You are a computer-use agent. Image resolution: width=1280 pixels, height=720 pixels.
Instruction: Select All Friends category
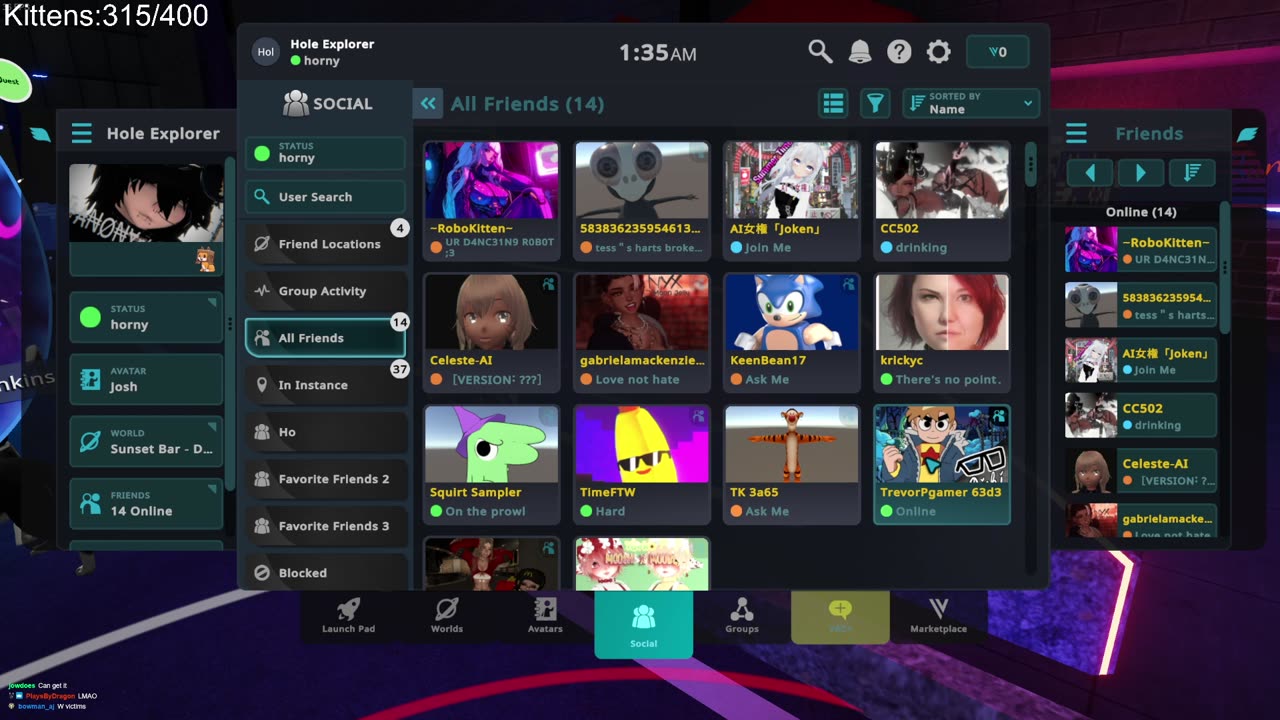pos(326,338)
